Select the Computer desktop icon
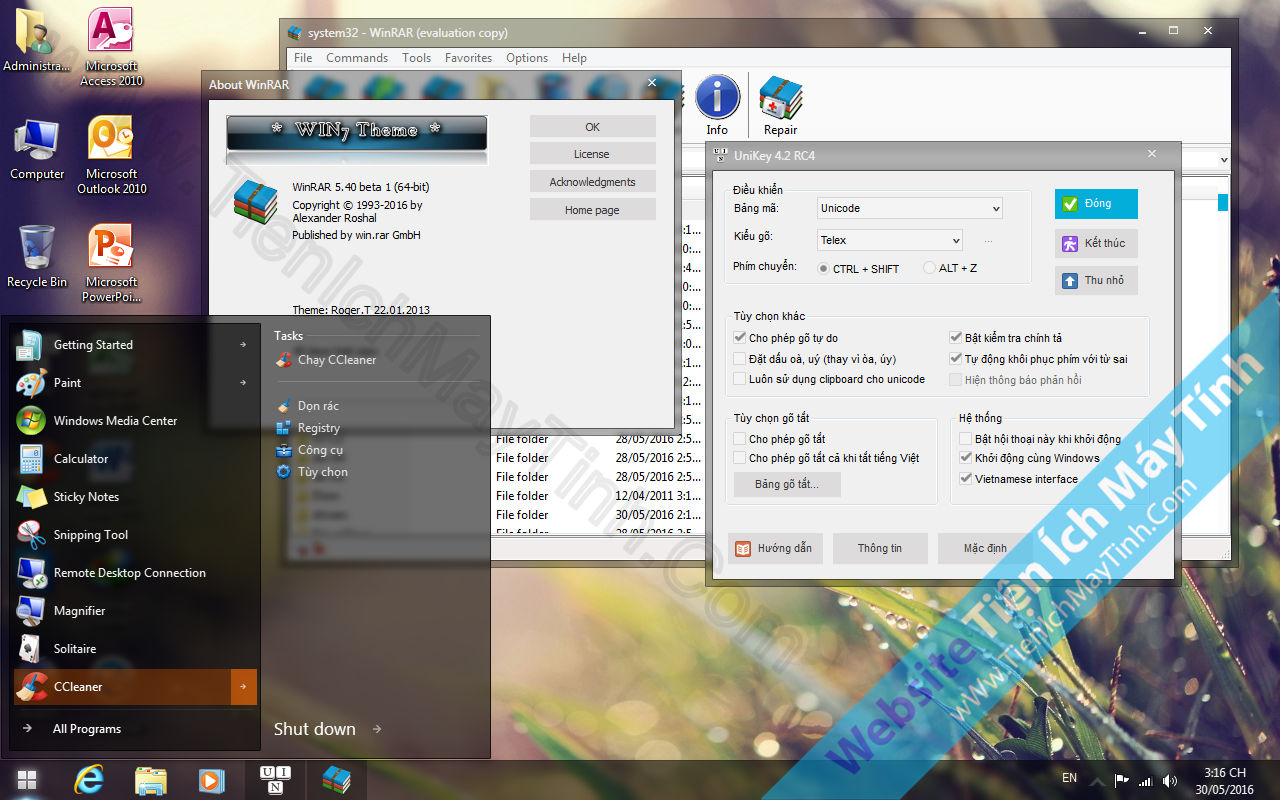The image size is (1280, 800). pos(37,150)
